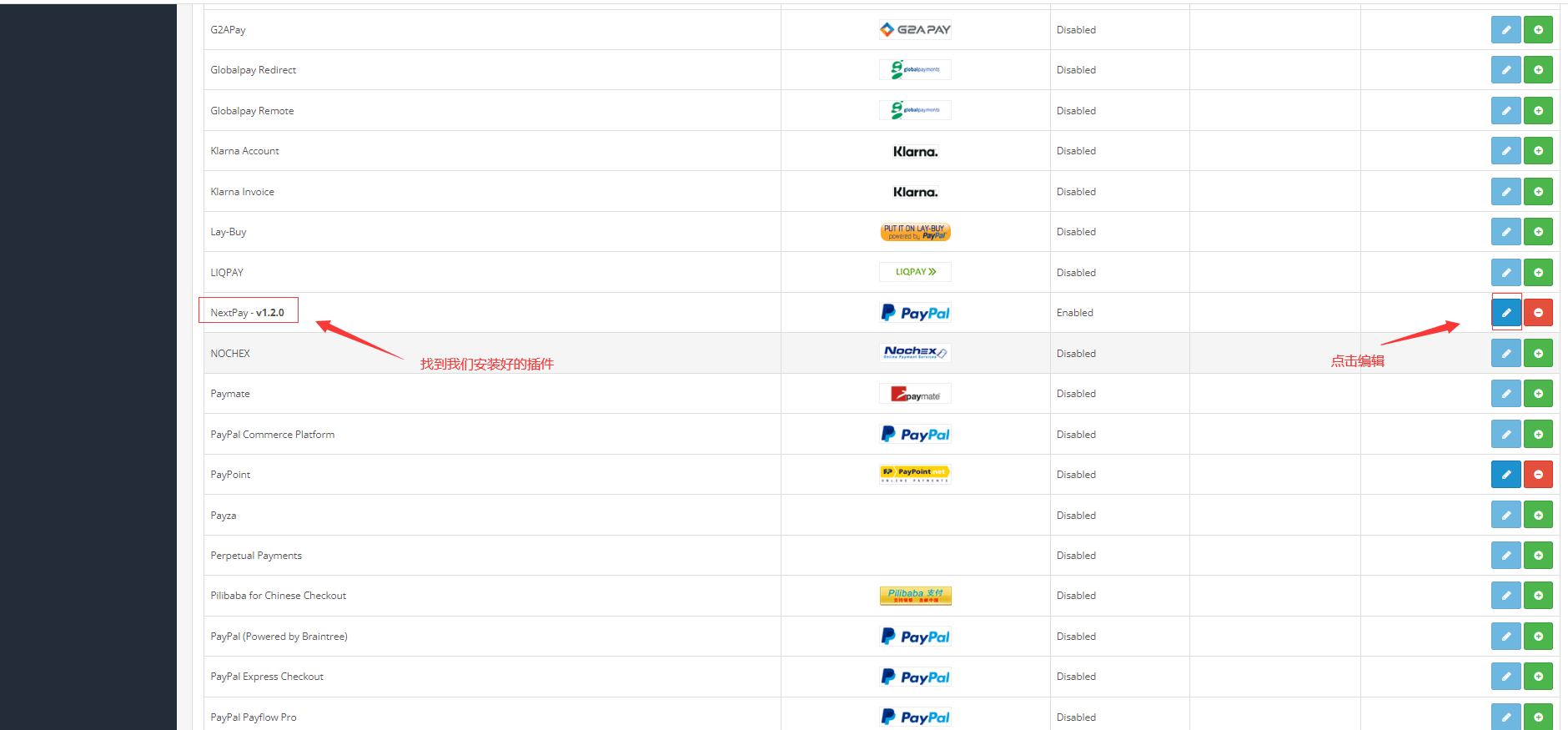The width and height of the screenshot is (1568, 730).
Task: Edit the PayPoint extension
Action: 1505,475
